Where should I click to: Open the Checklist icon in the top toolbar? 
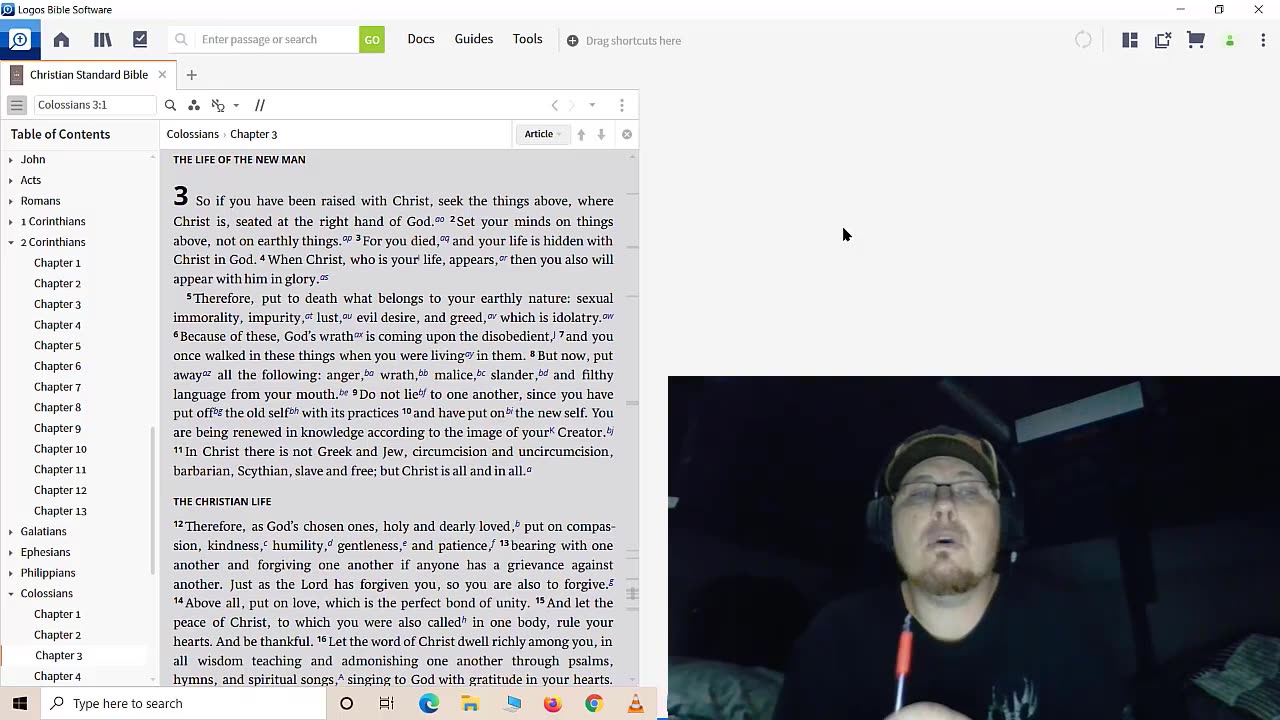coord(140,40)
